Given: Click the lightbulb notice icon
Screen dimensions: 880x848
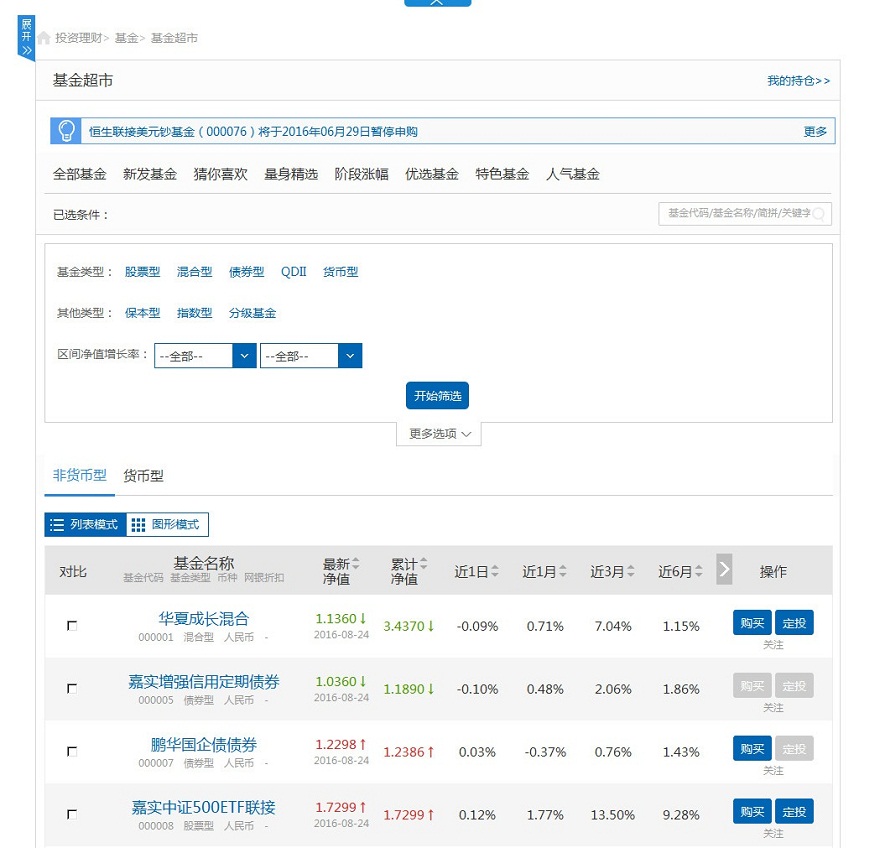Looking at the screenshot, I should coord(67,131).
